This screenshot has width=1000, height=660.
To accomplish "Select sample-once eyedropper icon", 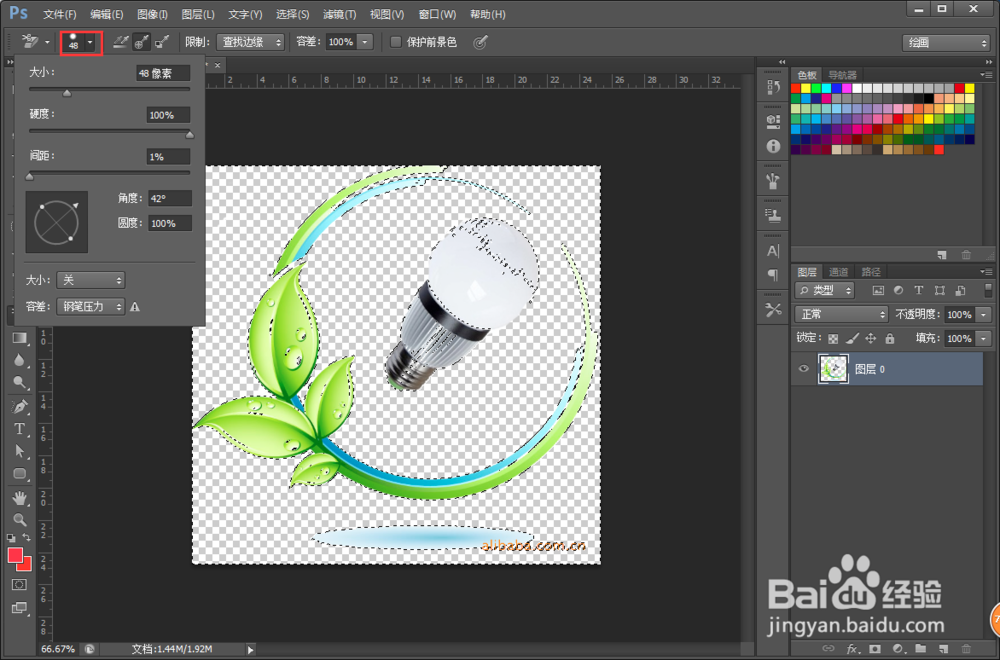I will (141, 42).
